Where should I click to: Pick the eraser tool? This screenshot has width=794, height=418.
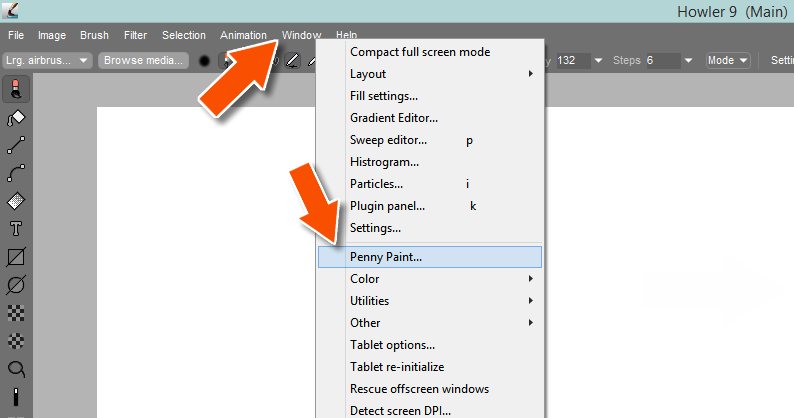16,201
